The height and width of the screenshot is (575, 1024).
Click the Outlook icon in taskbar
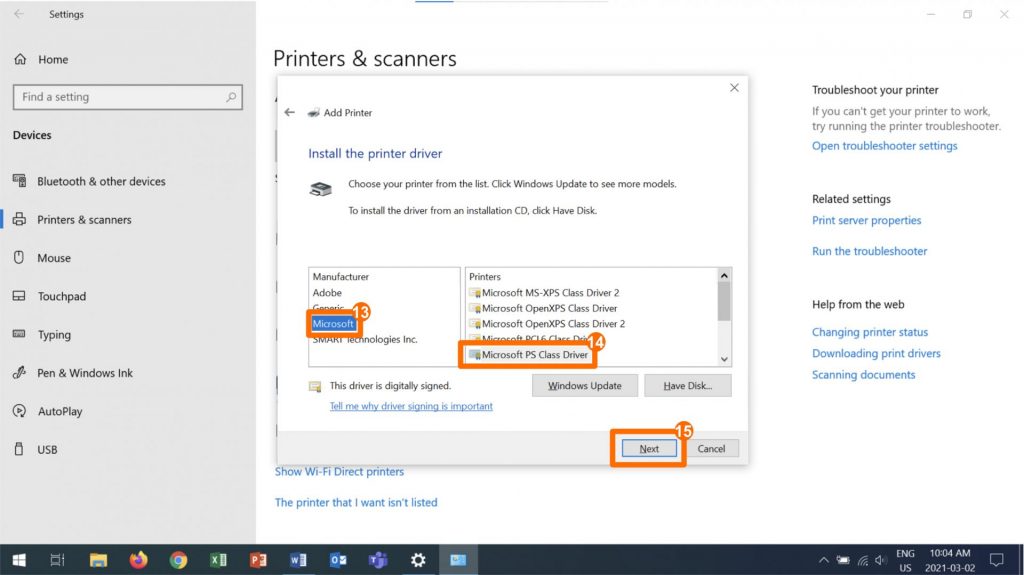[x=338, y=560]
